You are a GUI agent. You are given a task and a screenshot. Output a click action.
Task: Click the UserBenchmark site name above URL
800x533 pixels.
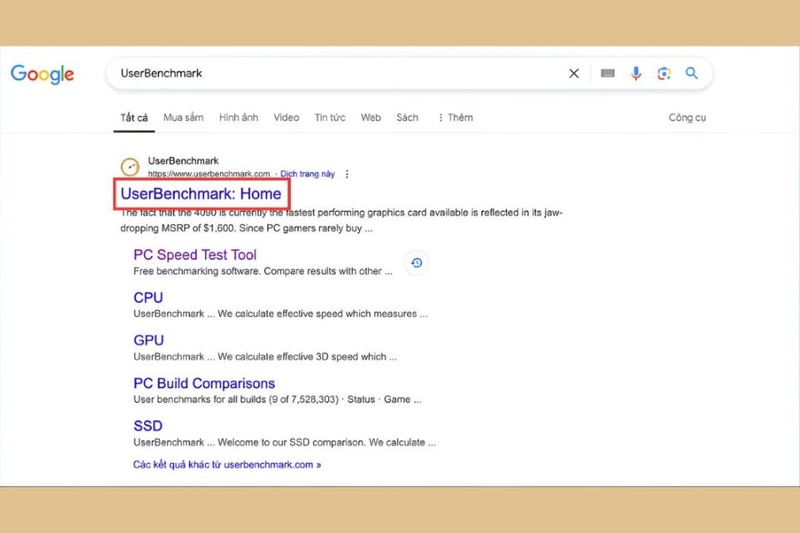tap(183, 161)
